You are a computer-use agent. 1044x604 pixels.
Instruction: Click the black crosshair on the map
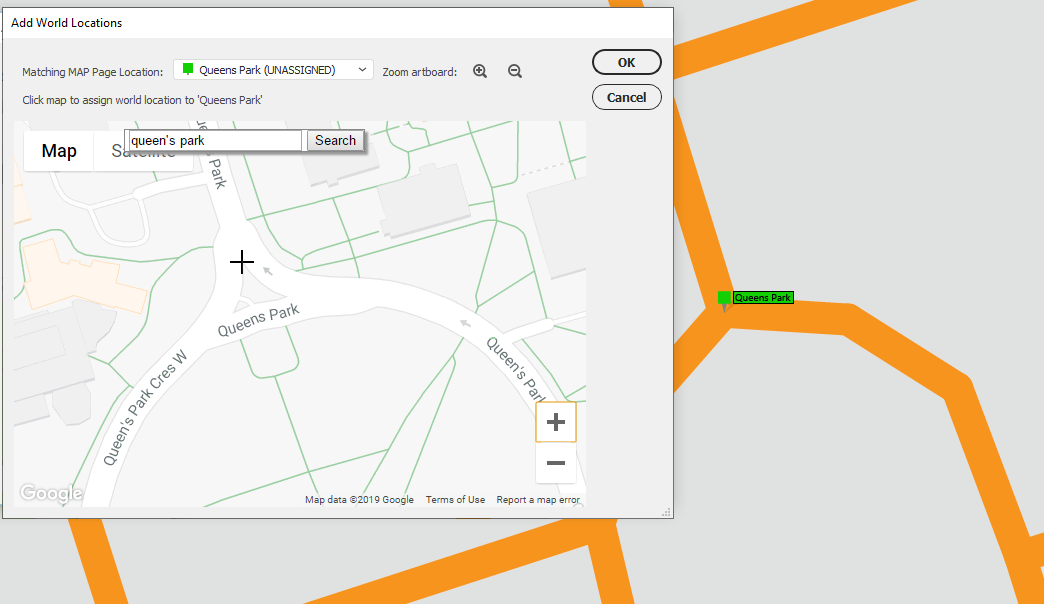242,262
